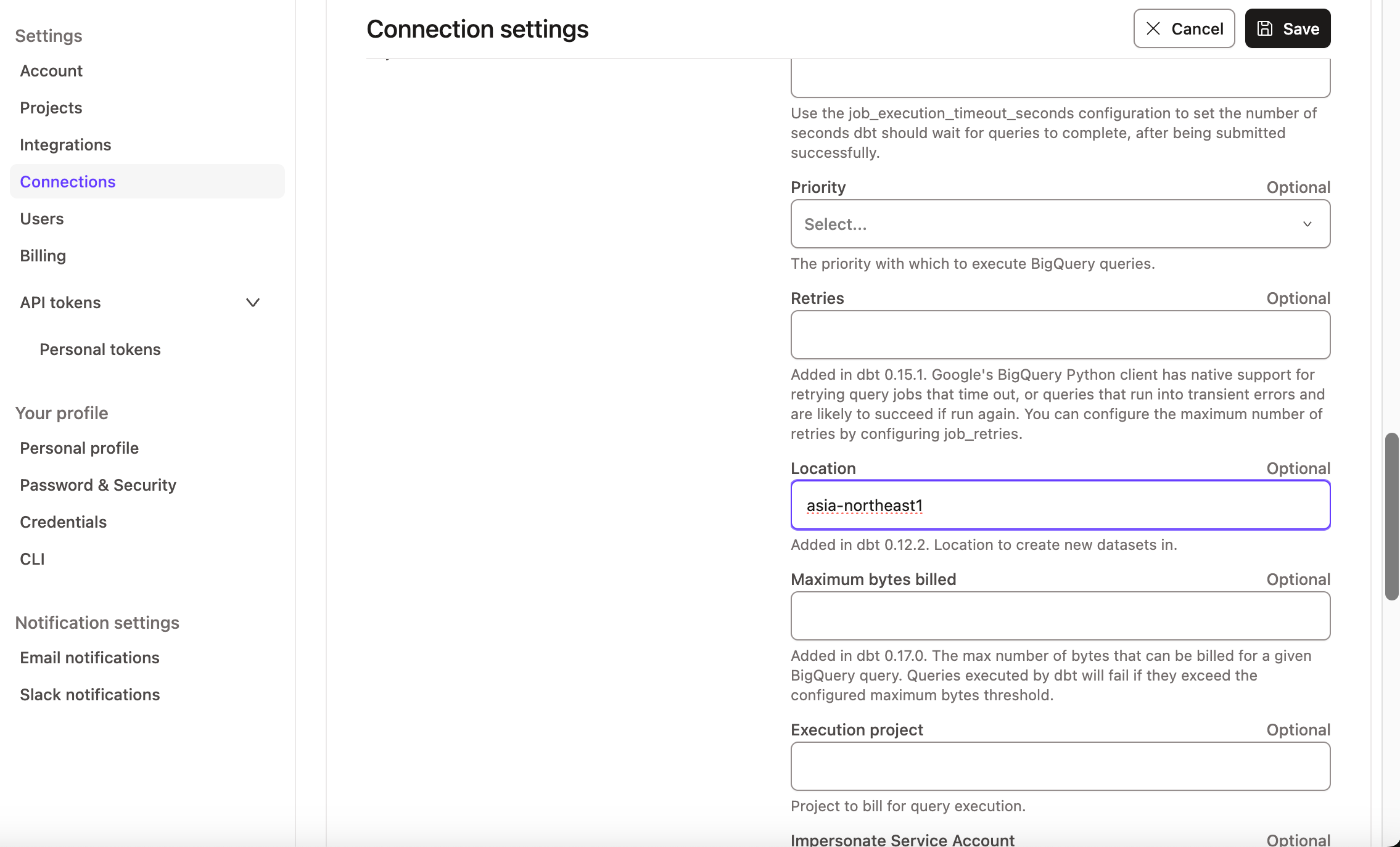The image size is (1400, 847).
Task: Click the "Connection settings" heading
Action: pos(477,29)
